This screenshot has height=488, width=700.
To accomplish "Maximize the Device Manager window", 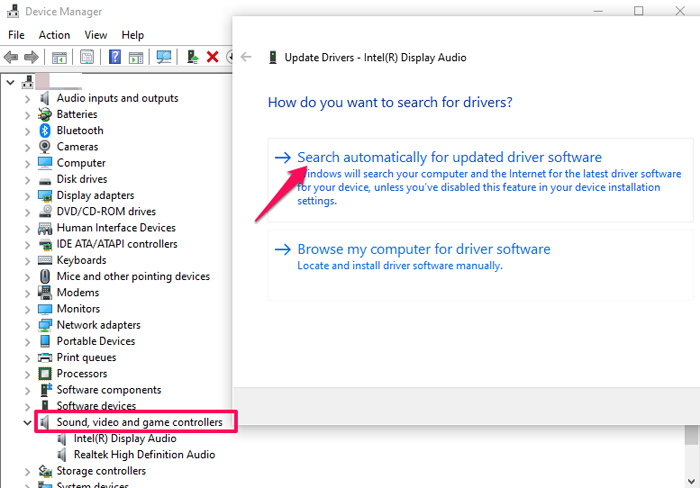I will click(639, 11).
